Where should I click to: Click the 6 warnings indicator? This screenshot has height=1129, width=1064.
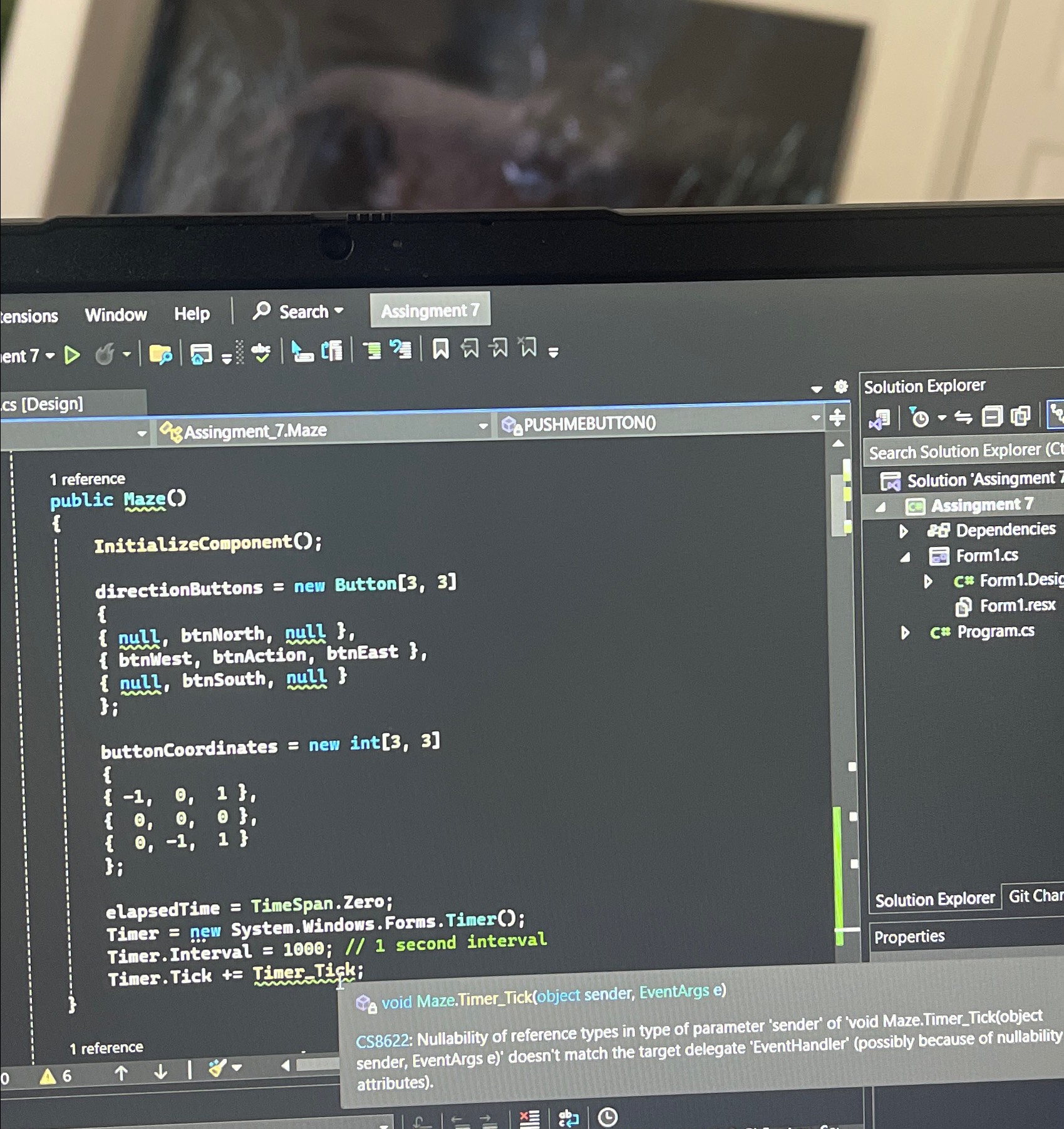(56, 1076)
